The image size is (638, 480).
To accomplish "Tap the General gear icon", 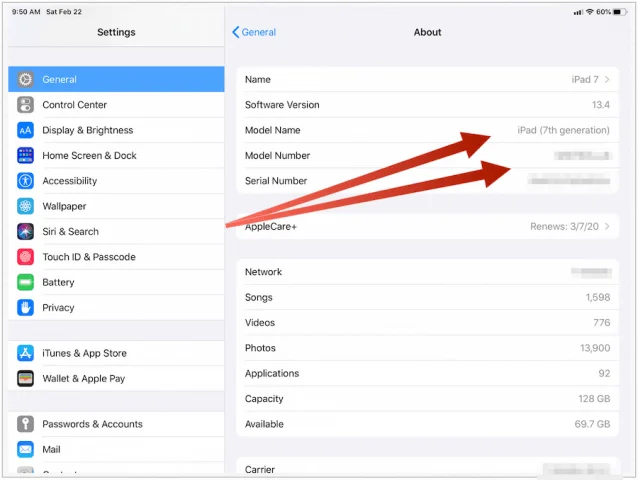I will tap(25, 79).
